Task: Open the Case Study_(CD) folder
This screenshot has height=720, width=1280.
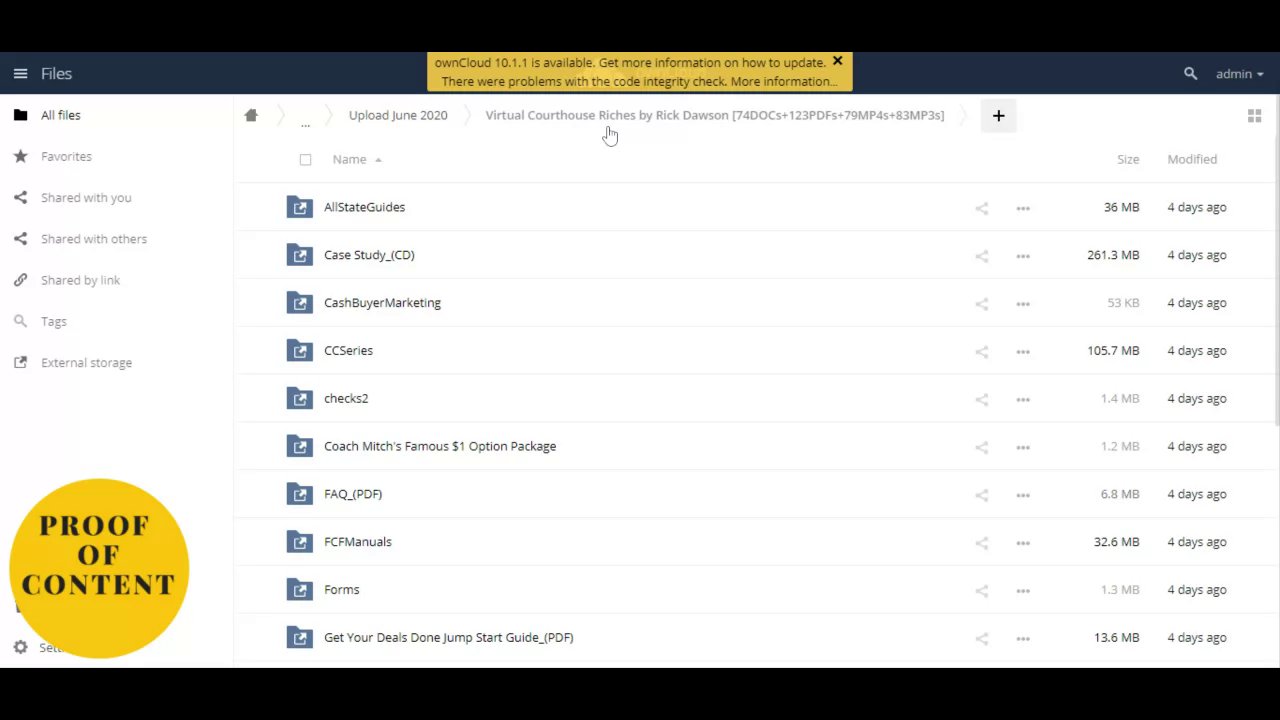Action: (x=369, y=255)
